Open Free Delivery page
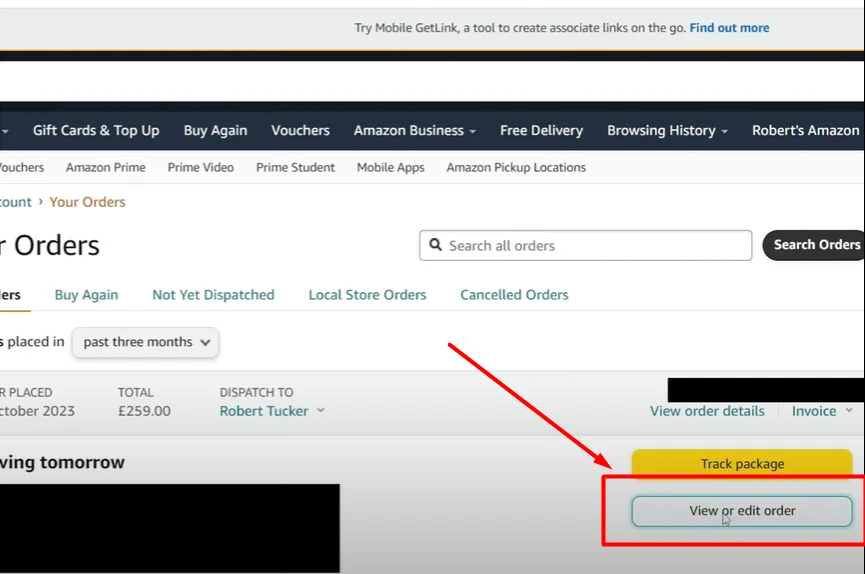This screenshot has height=574, width=865. pyautogui.click(x=541, y=130)
